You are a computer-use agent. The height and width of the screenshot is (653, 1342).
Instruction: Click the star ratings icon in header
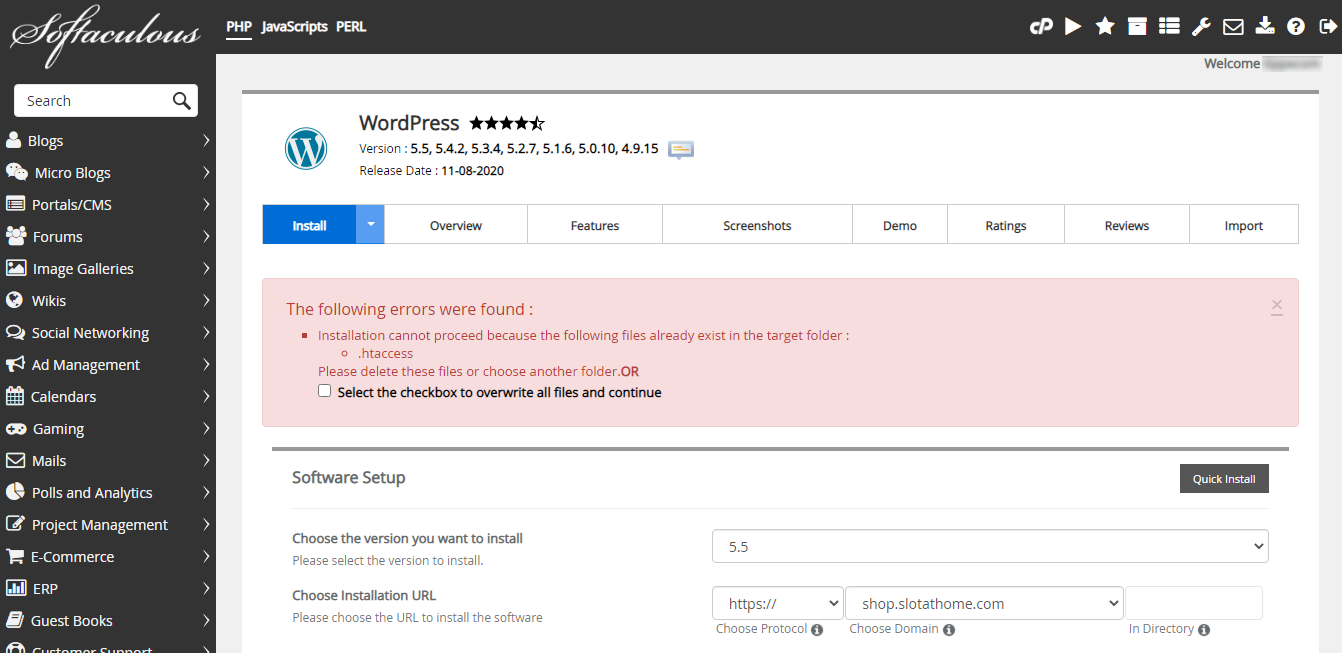point(1105,27)
